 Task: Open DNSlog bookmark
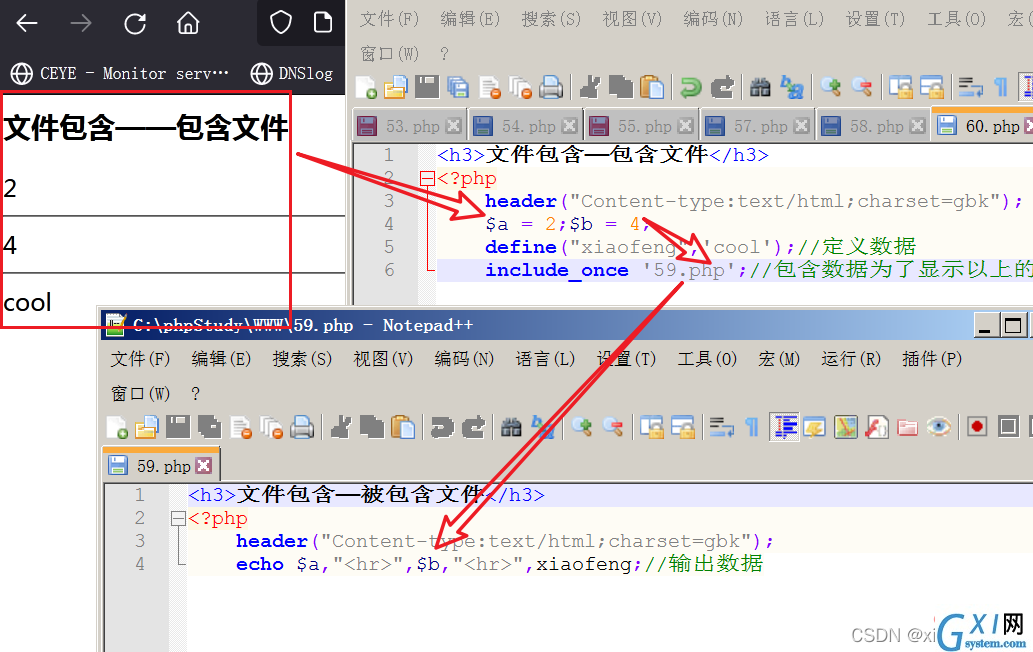click(292, 73)
